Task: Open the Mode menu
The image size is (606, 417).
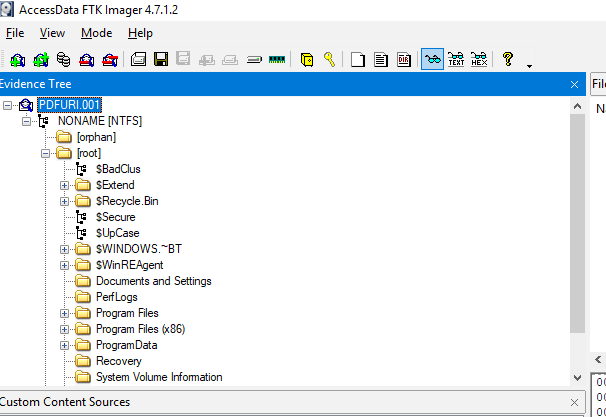Action: [97, 33]
